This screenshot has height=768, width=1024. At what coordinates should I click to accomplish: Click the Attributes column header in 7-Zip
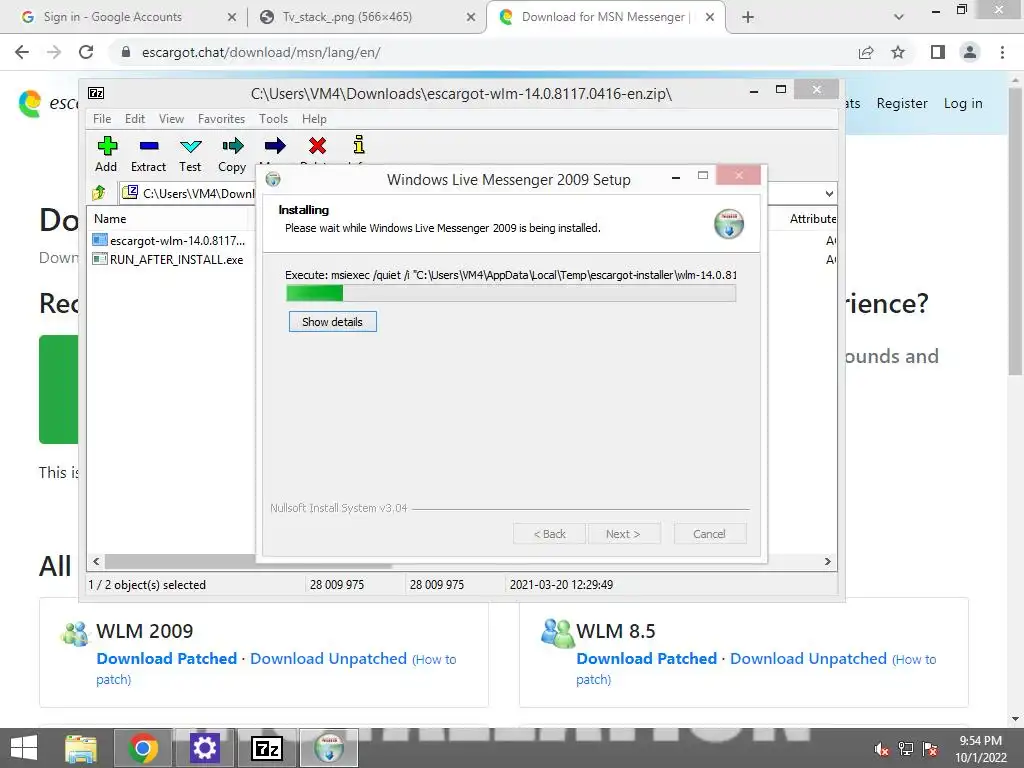coord(812,219)
